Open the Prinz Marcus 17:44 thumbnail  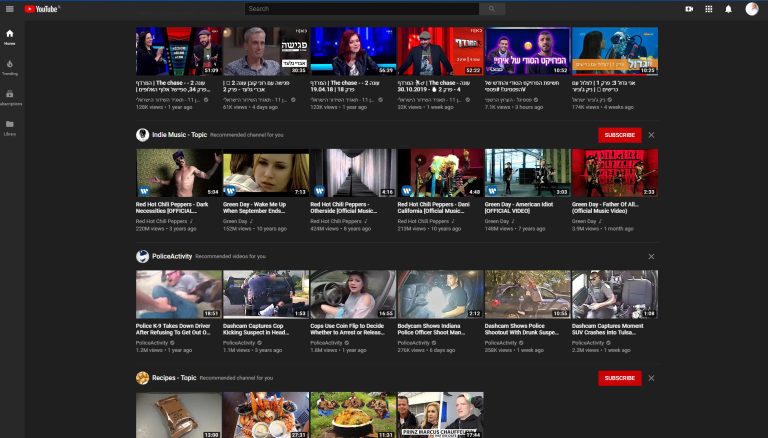[440, 414]
